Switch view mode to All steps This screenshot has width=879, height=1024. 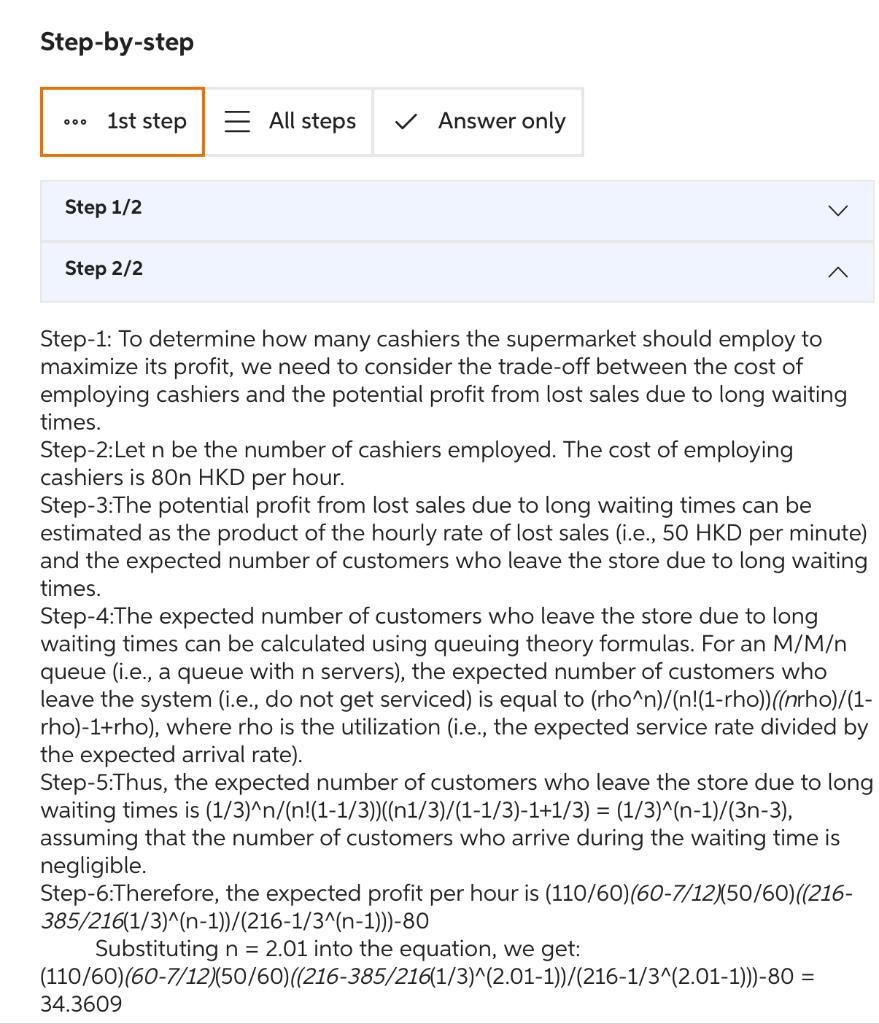point(289,121)
